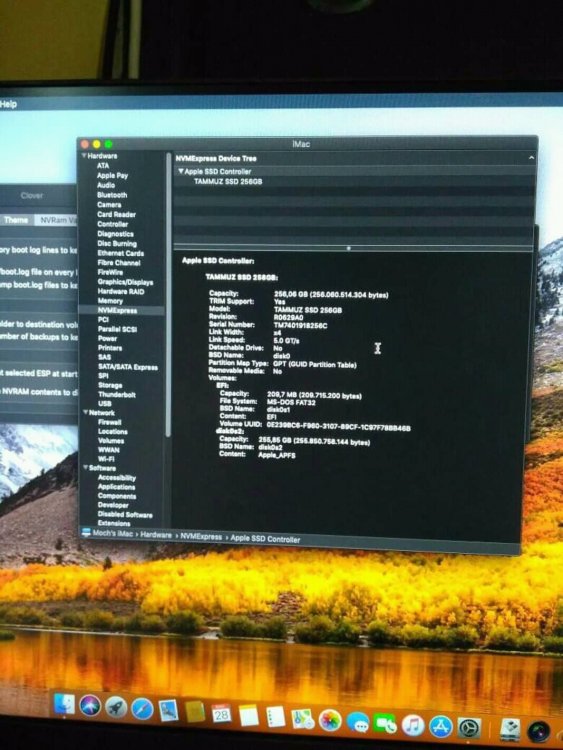Open Launchpad rocket icon in dock
Image resolution: width=563 pixels, height=750 pixels.
coord(116,708)
